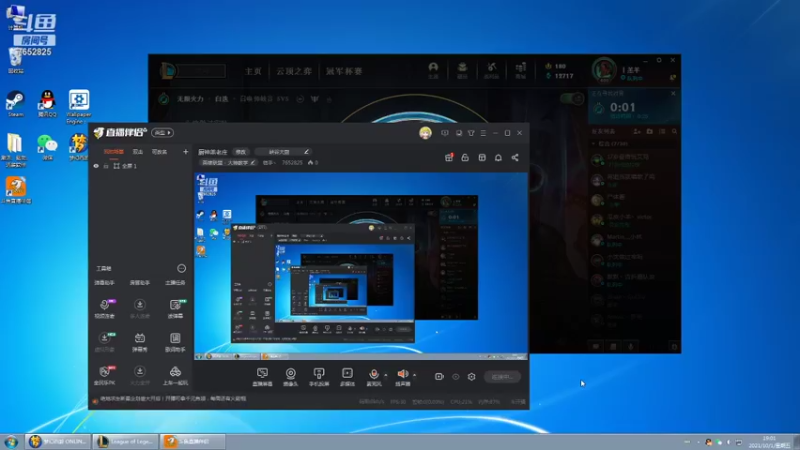Switch to League of Legends taskbar button

[x=126, y=441]
